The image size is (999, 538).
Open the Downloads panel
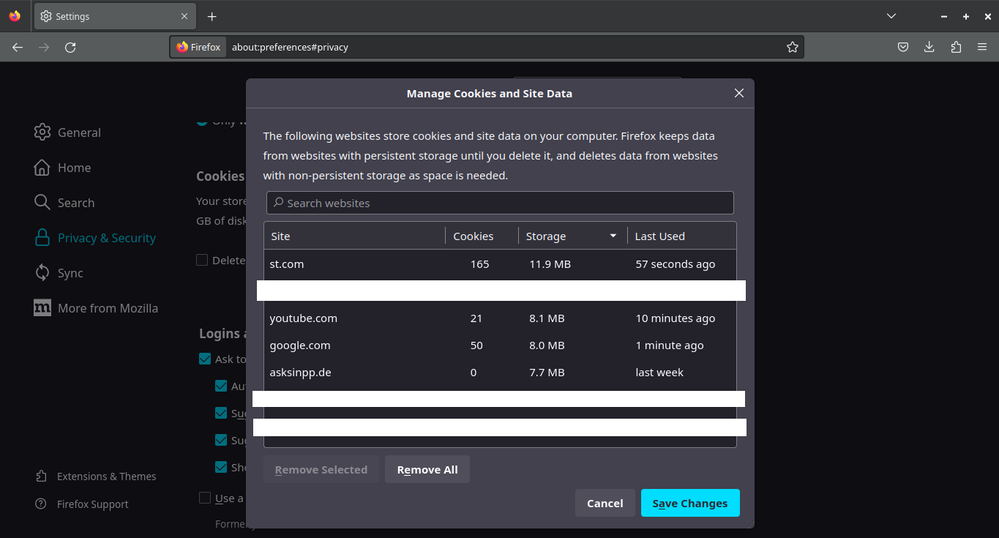929,47
